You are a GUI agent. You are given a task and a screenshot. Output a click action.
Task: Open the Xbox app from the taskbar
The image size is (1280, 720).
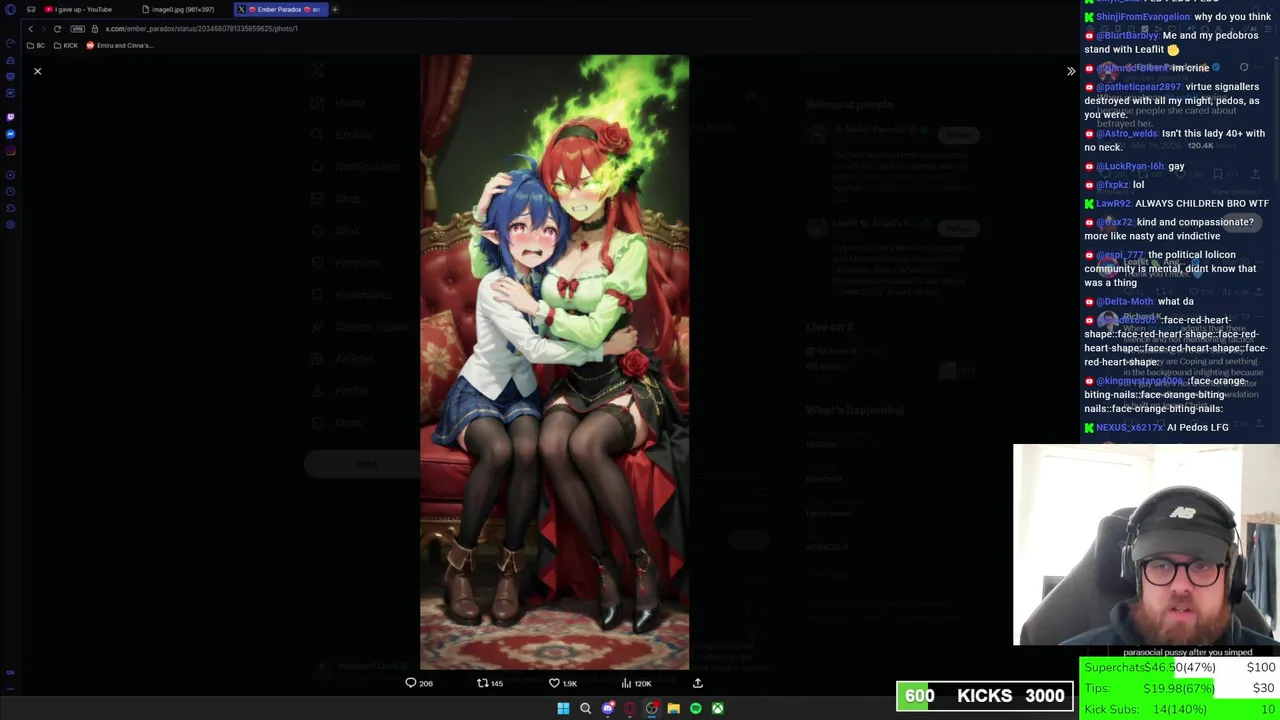pyautogui.click(x=717, y=708)
